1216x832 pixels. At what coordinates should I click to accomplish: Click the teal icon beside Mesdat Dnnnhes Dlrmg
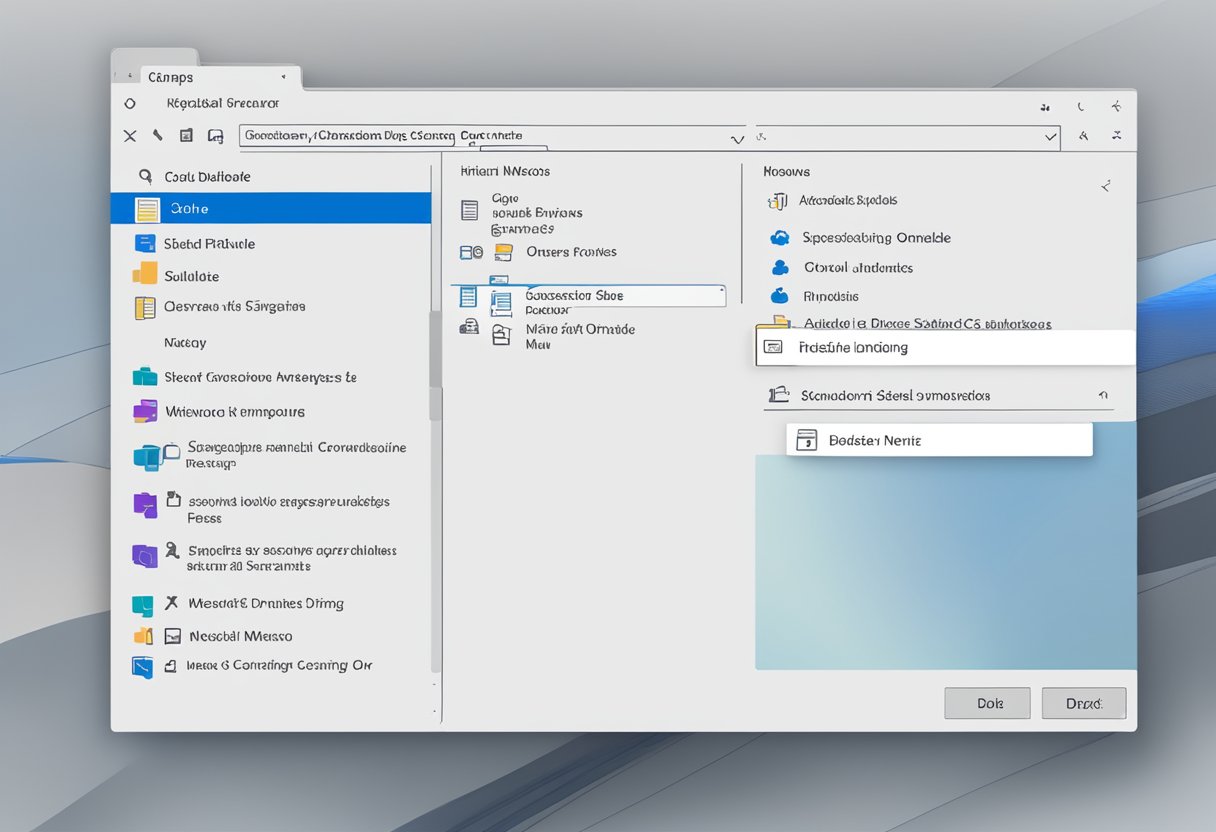tap(143, 604)
